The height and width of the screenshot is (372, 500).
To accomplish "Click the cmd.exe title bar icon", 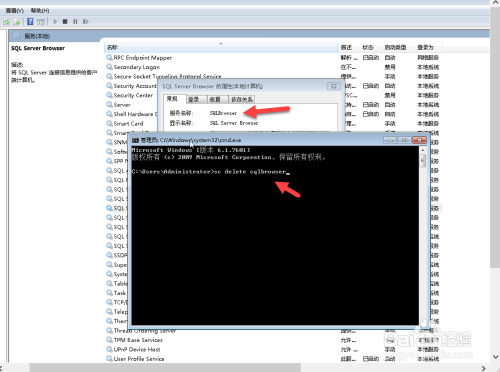I will 136,140.
